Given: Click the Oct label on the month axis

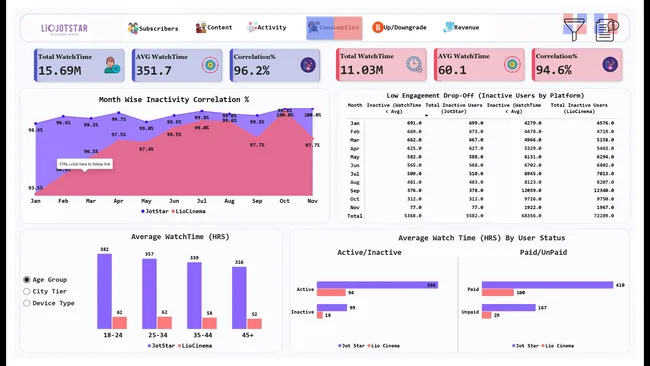Looking at the screenshot, I should click(x=284, y=201).
